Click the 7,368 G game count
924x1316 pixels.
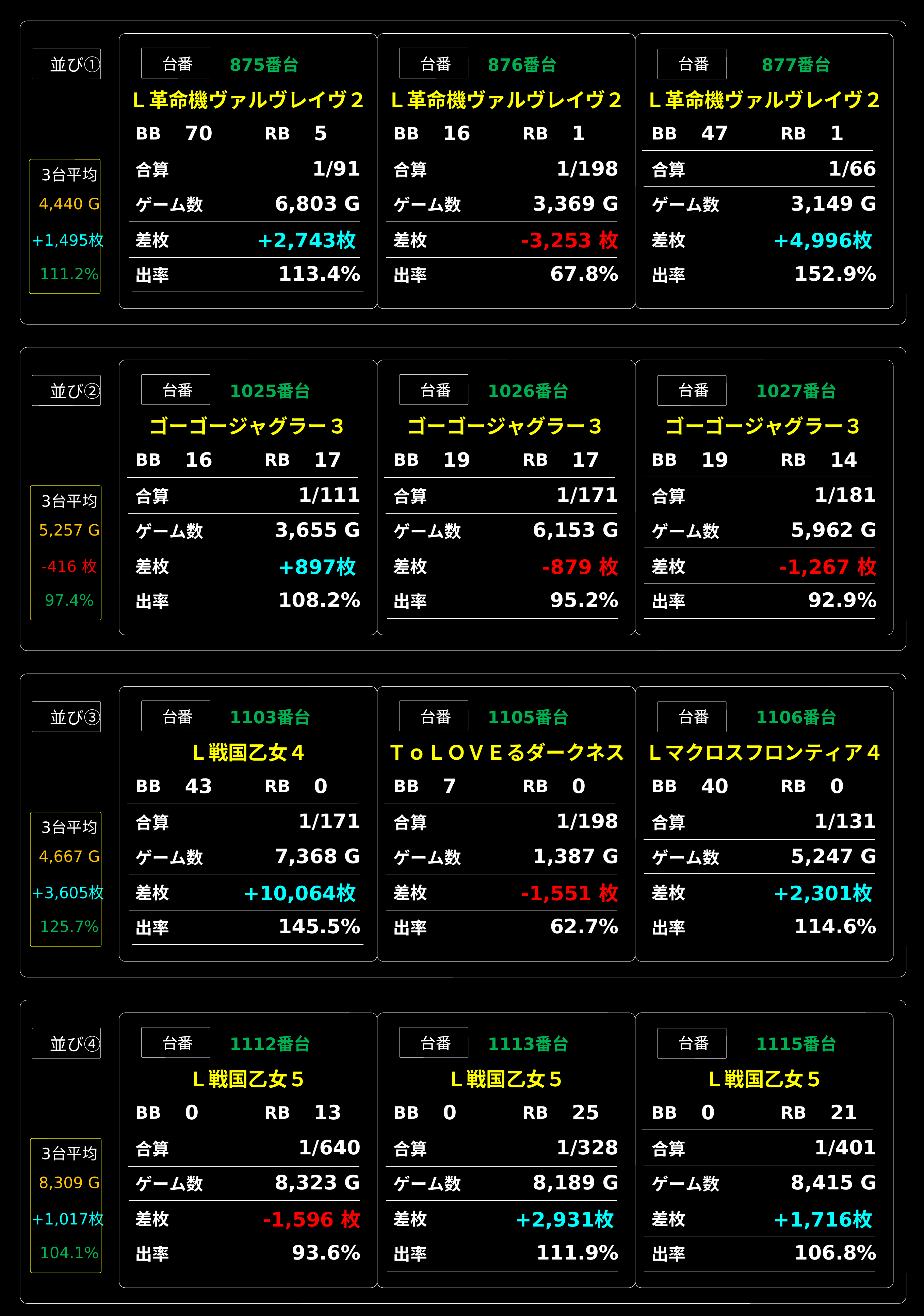318,856
